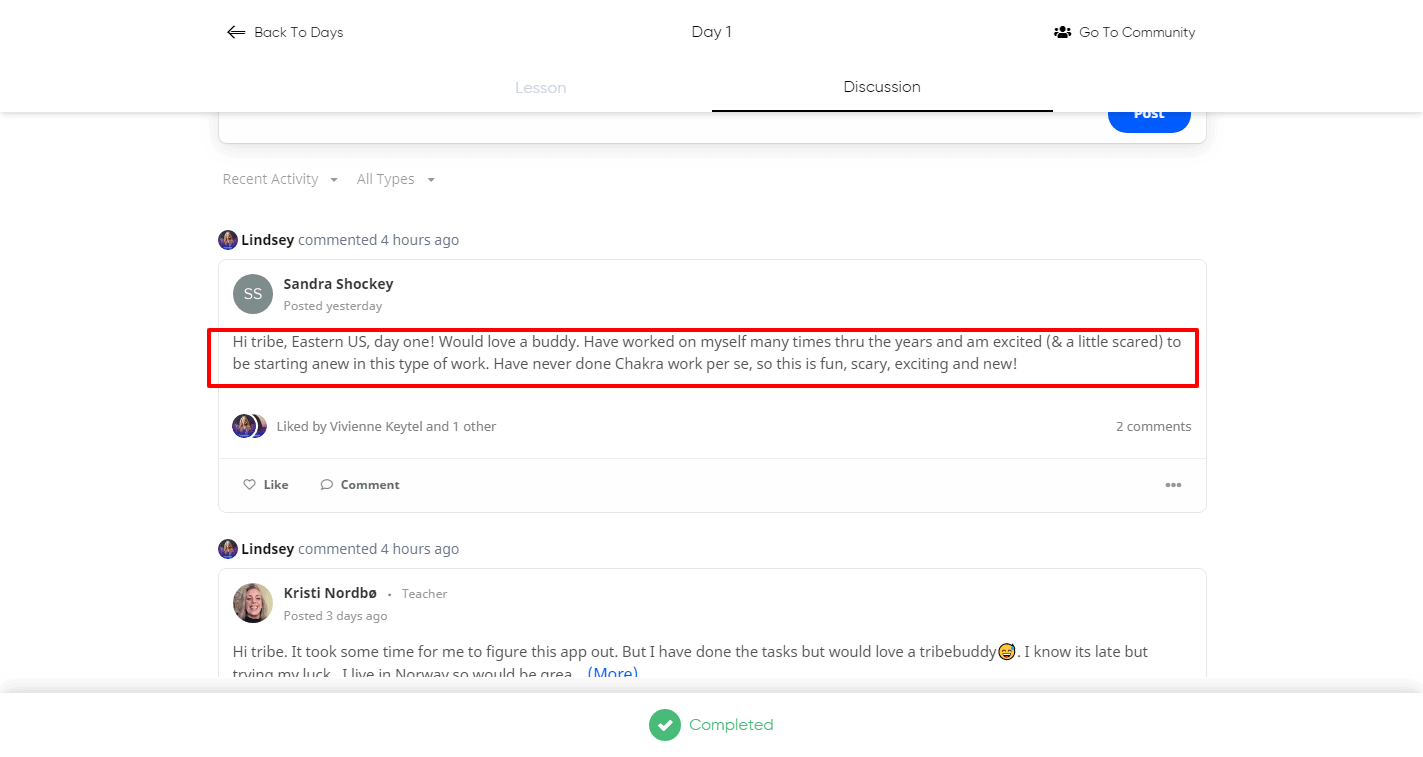Open the 2 comments link
The width and height of the screenshot is (1423, 757).
[x=1153, y=426]
